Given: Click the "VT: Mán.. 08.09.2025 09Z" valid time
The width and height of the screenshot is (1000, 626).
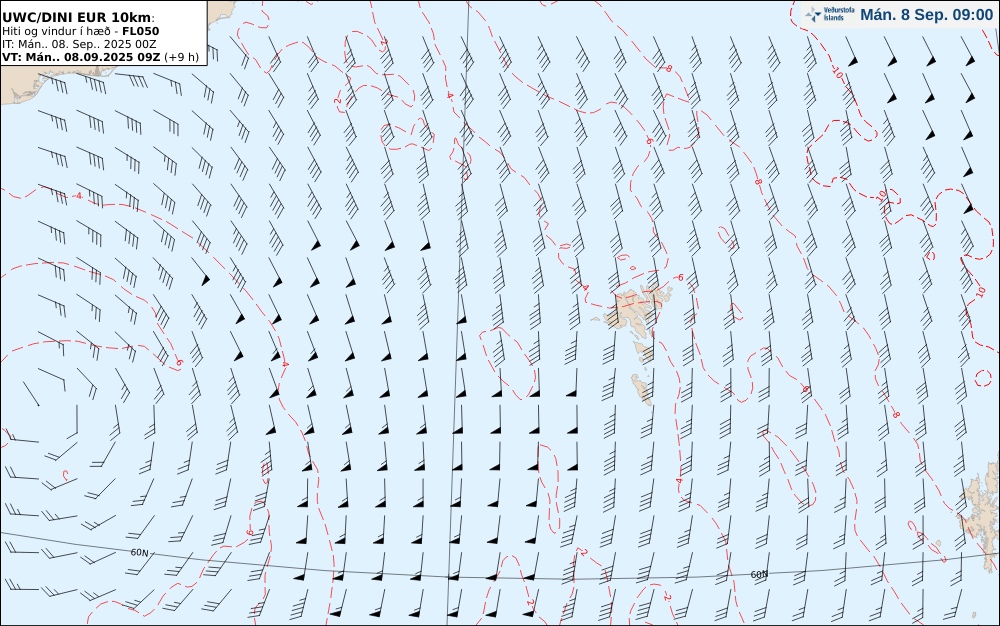Looking at the screenshot, I should coord(81,57).
